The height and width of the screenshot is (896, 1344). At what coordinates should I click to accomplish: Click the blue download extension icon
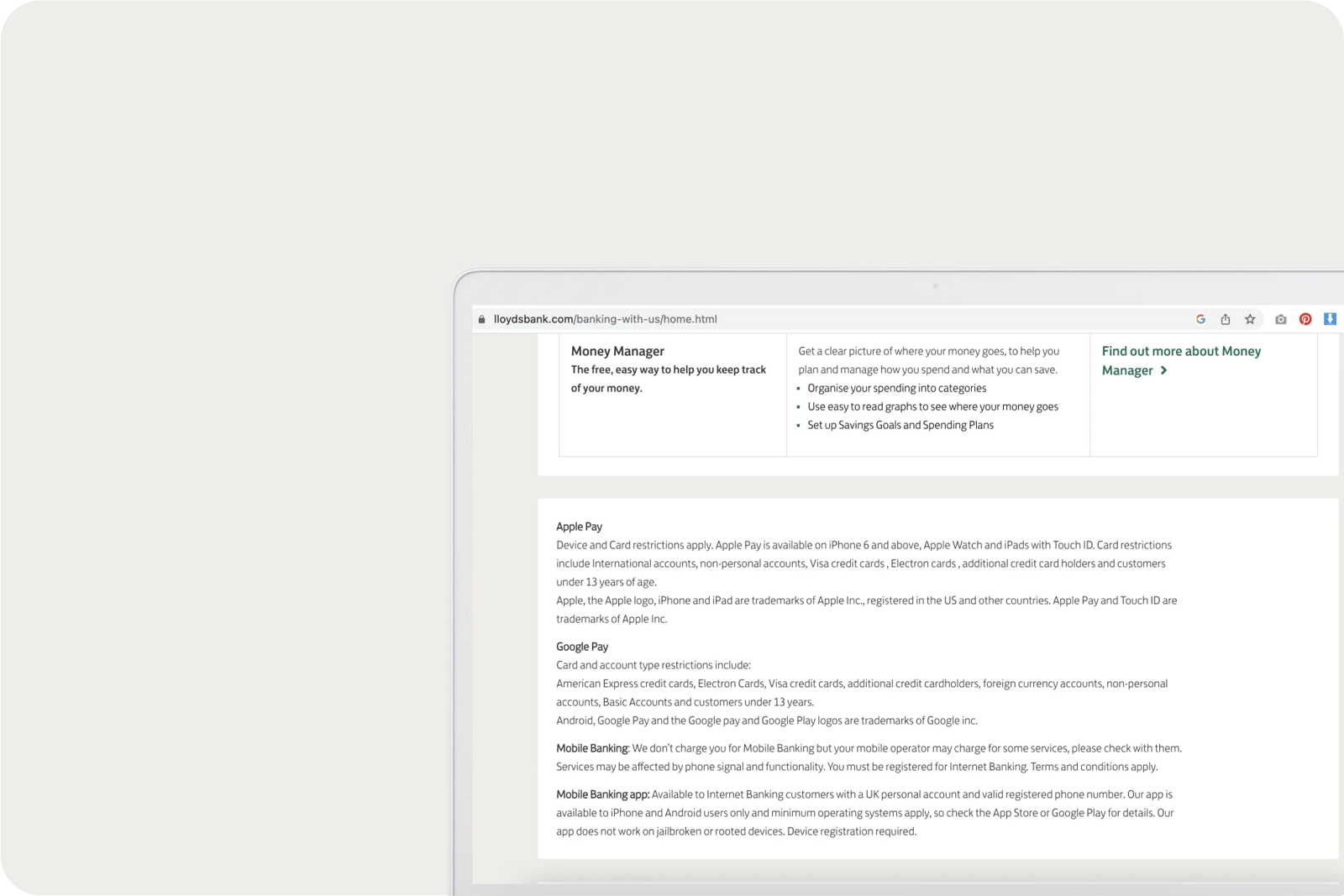1330,319
